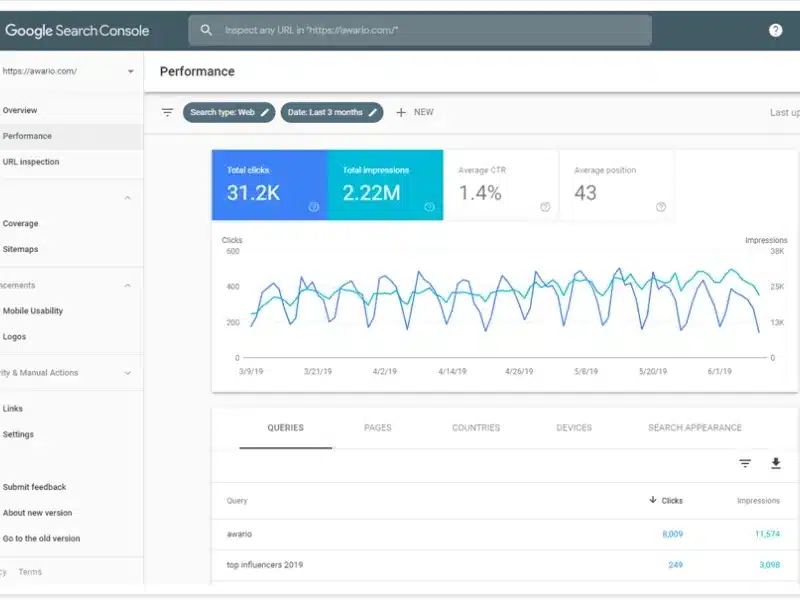
Task: Click Submit feedback link
Action: coord(34,487)
